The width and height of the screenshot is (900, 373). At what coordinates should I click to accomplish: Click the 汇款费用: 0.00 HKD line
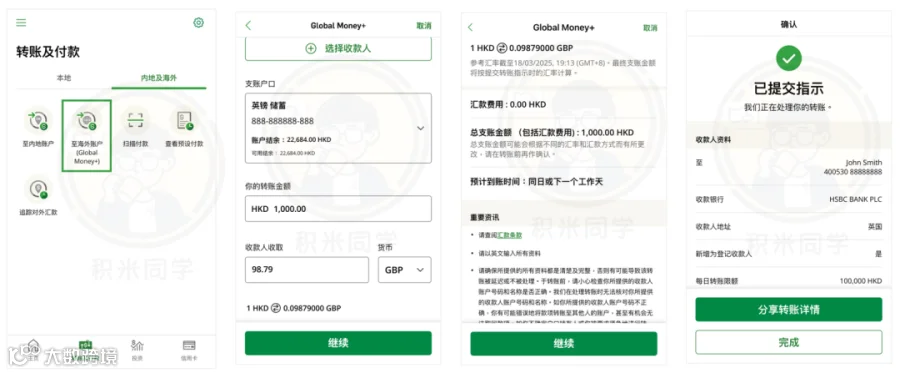click(x=508, y=105)
